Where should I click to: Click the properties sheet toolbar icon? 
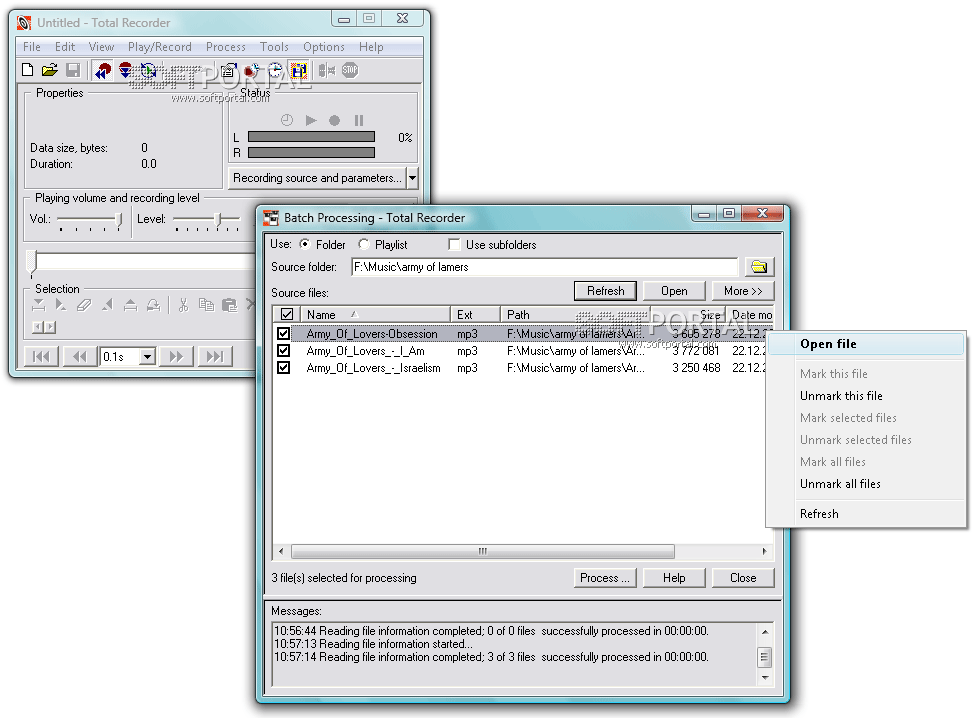(229, 71)
